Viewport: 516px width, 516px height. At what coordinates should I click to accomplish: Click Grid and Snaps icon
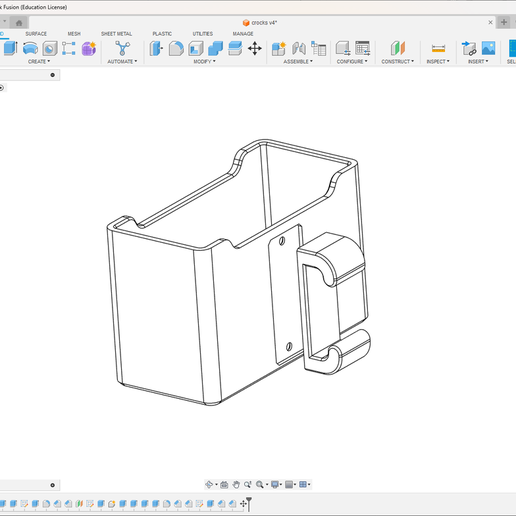[x=289, y=484]
